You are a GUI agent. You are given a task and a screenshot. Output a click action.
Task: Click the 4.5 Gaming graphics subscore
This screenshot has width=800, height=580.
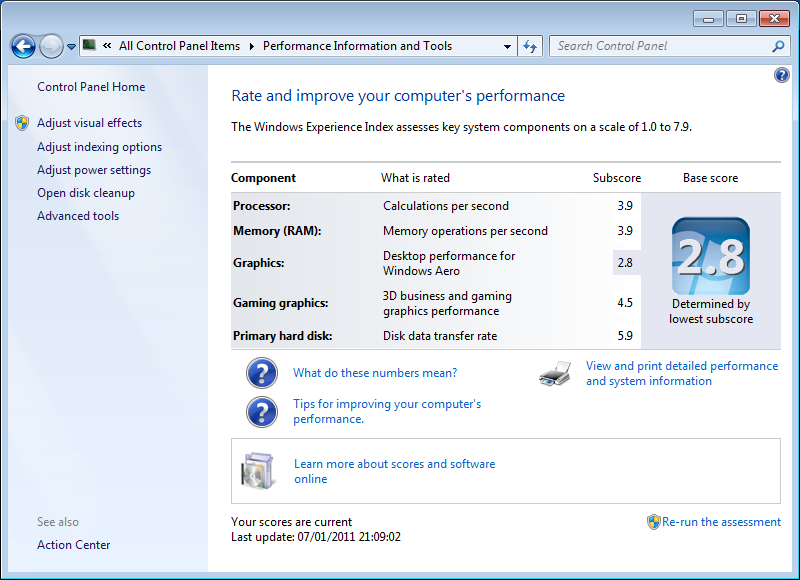pos(625,303)
